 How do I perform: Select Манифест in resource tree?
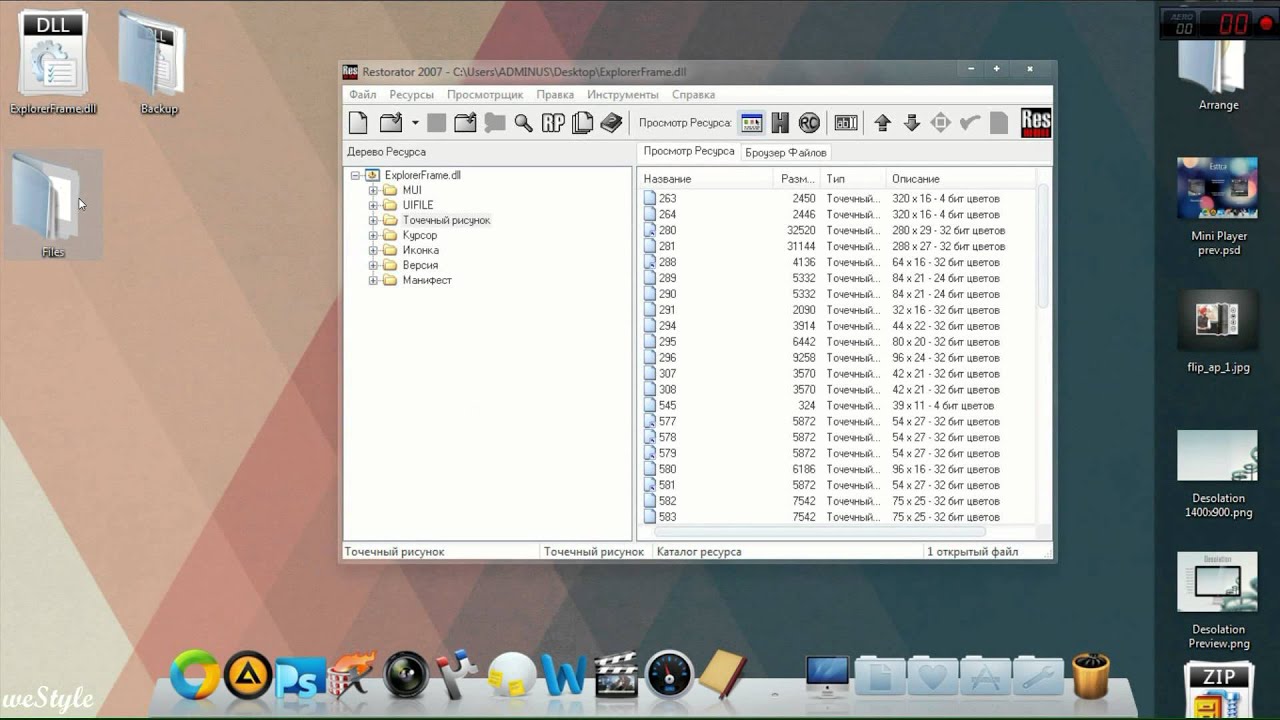tap(427, 280)
